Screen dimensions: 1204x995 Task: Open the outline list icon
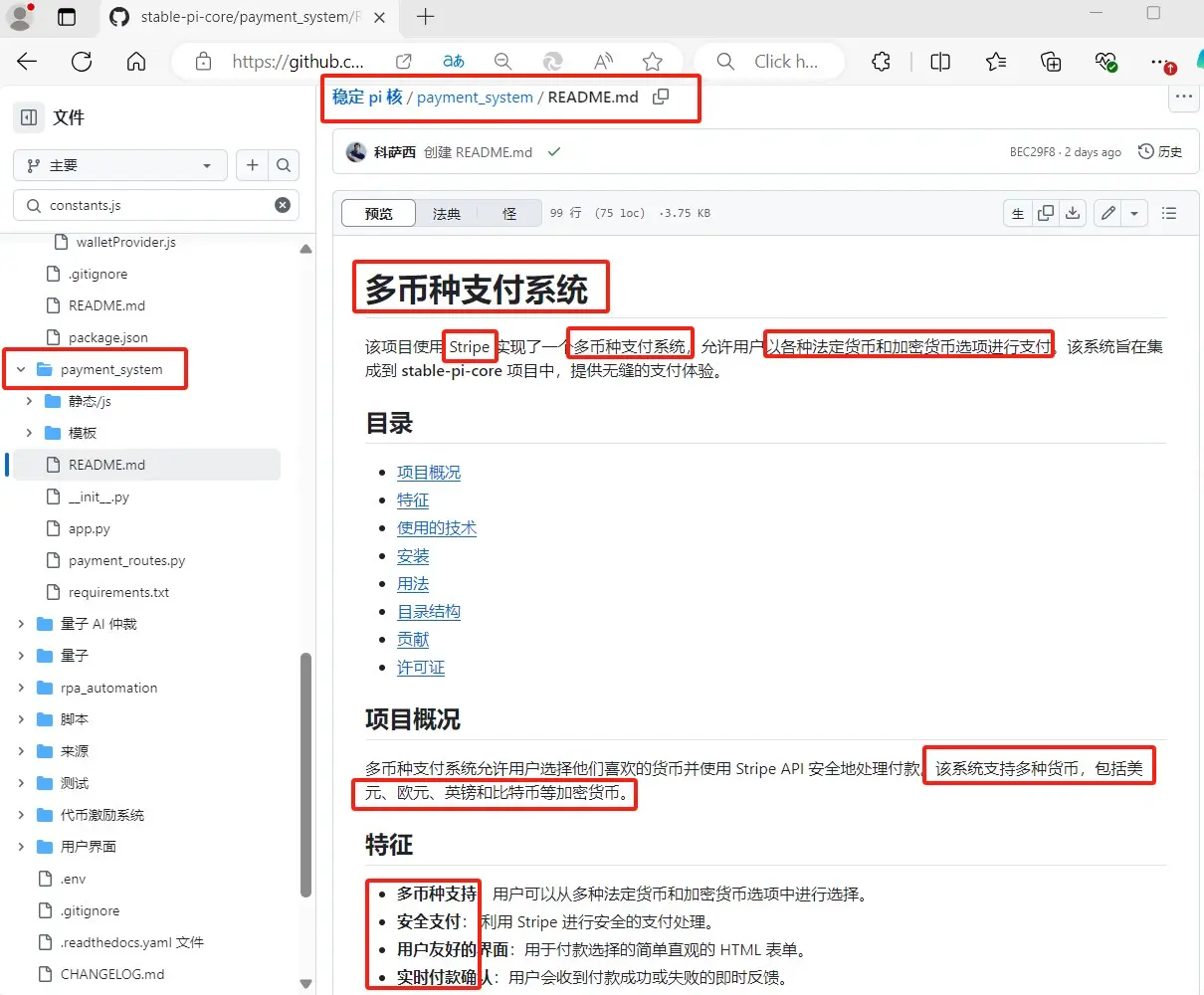1169,213
